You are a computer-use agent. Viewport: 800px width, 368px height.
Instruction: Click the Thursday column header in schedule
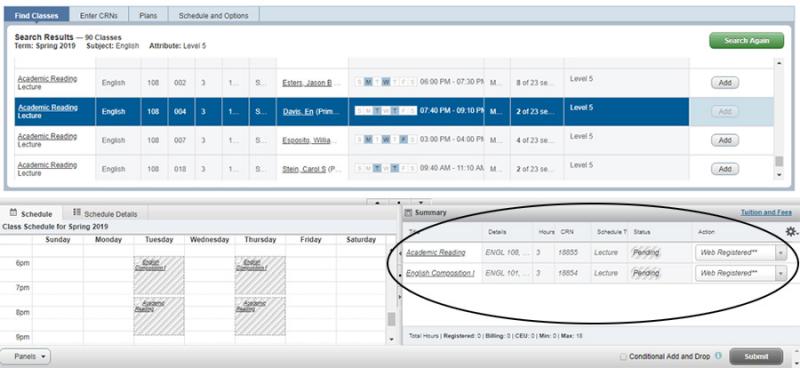coord(260,239)
